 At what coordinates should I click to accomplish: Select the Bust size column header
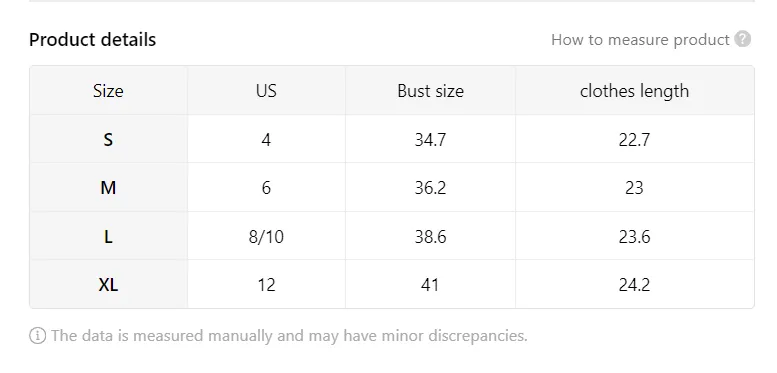tap(430, 91)
